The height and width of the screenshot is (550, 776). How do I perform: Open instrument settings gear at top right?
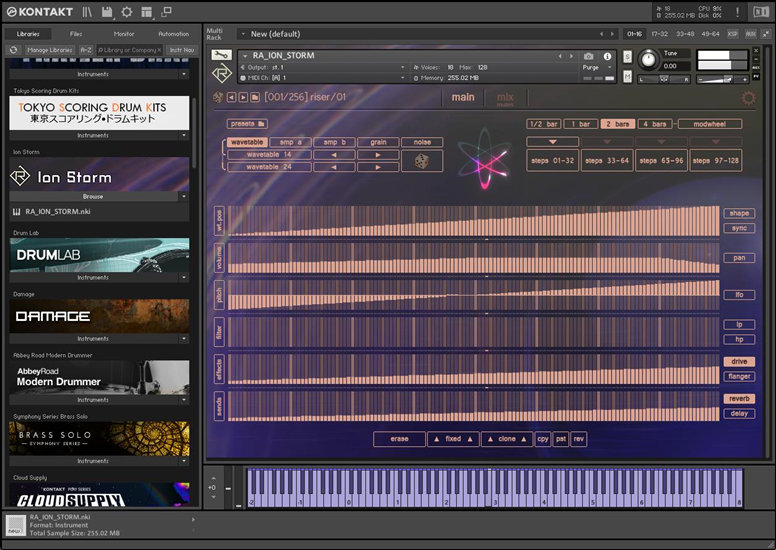click(x=748, y=98)
